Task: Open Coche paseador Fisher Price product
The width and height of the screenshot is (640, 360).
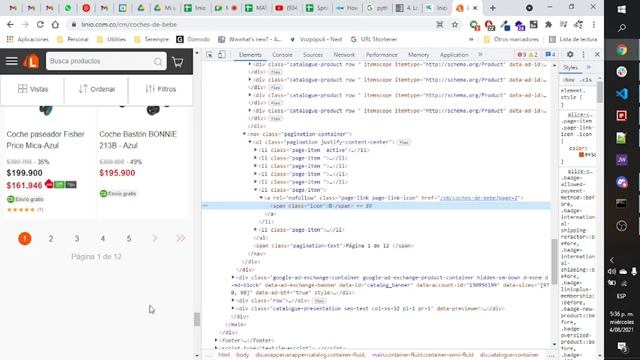Action: (x=46, y=140)
